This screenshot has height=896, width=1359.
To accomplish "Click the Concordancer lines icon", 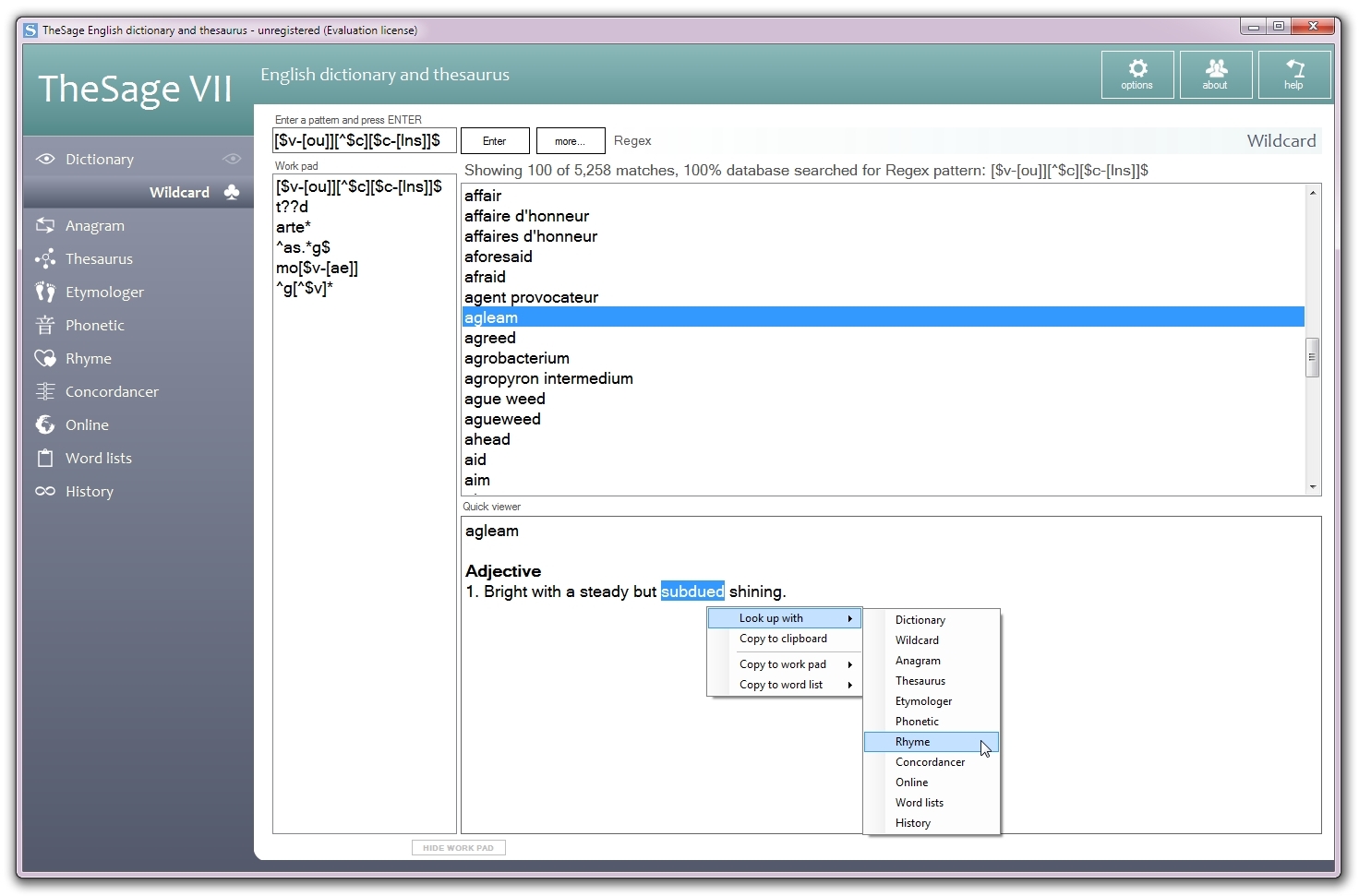I will (45, 391).
